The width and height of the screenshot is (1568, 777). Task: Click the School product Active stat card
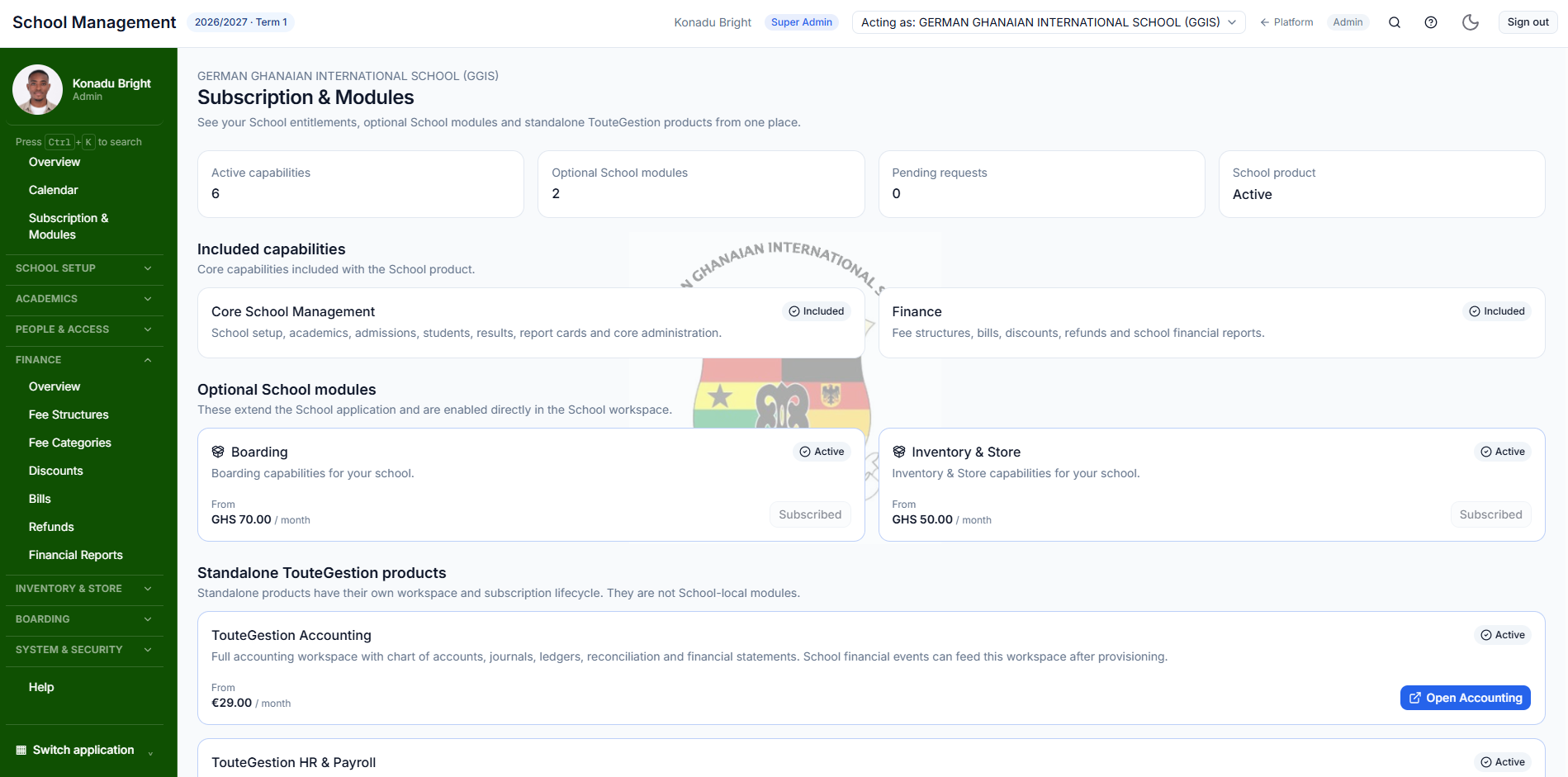point(1381,184)
